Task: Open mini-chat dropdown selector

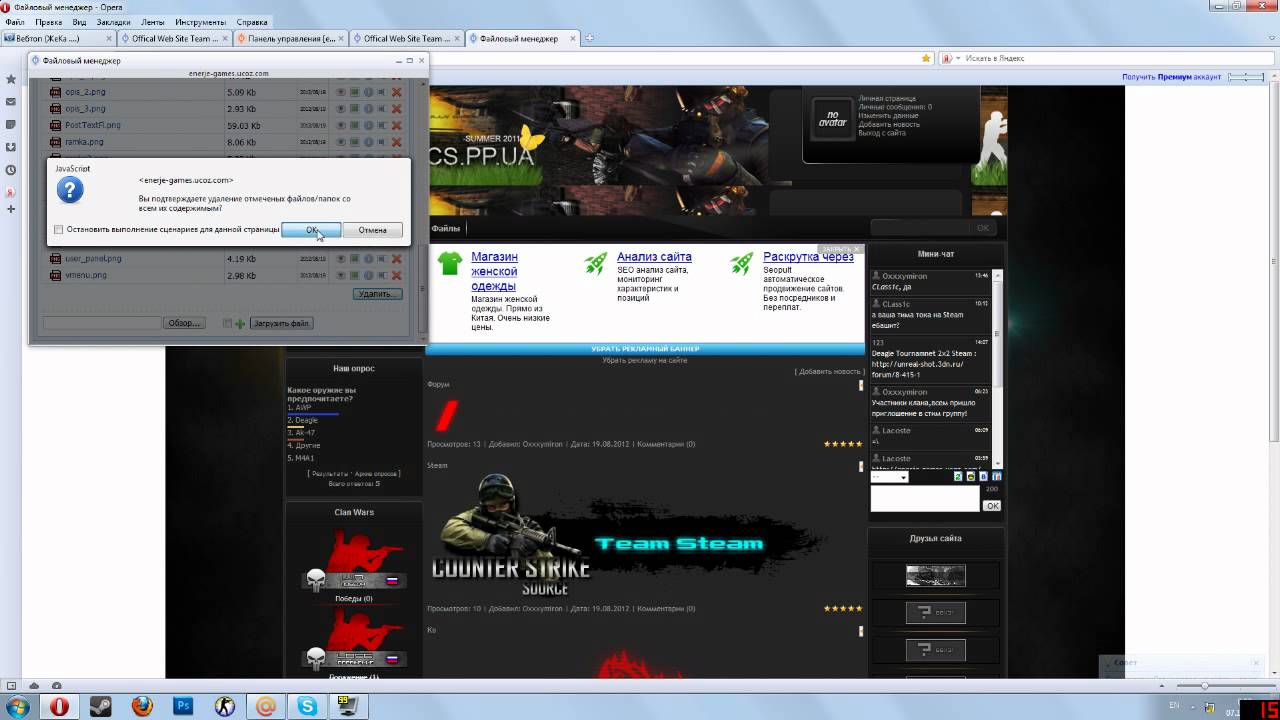Action: (x=890, y=477)
